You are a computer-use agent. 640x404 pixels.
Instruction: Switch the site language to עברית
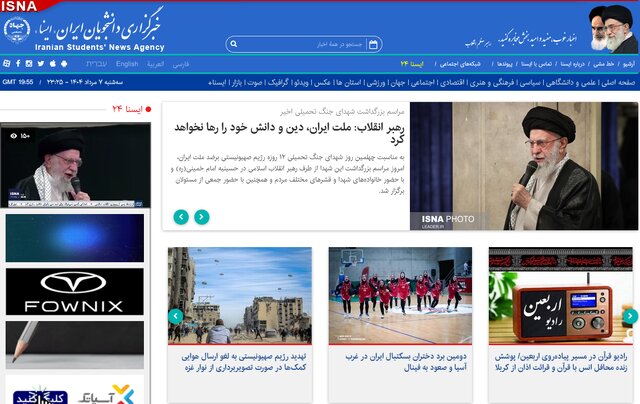(96, 64)
